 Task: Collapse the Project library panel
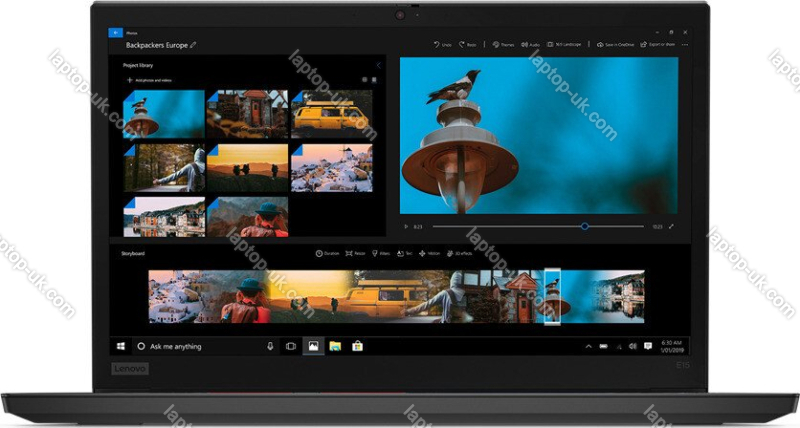(x=377, y=66)
